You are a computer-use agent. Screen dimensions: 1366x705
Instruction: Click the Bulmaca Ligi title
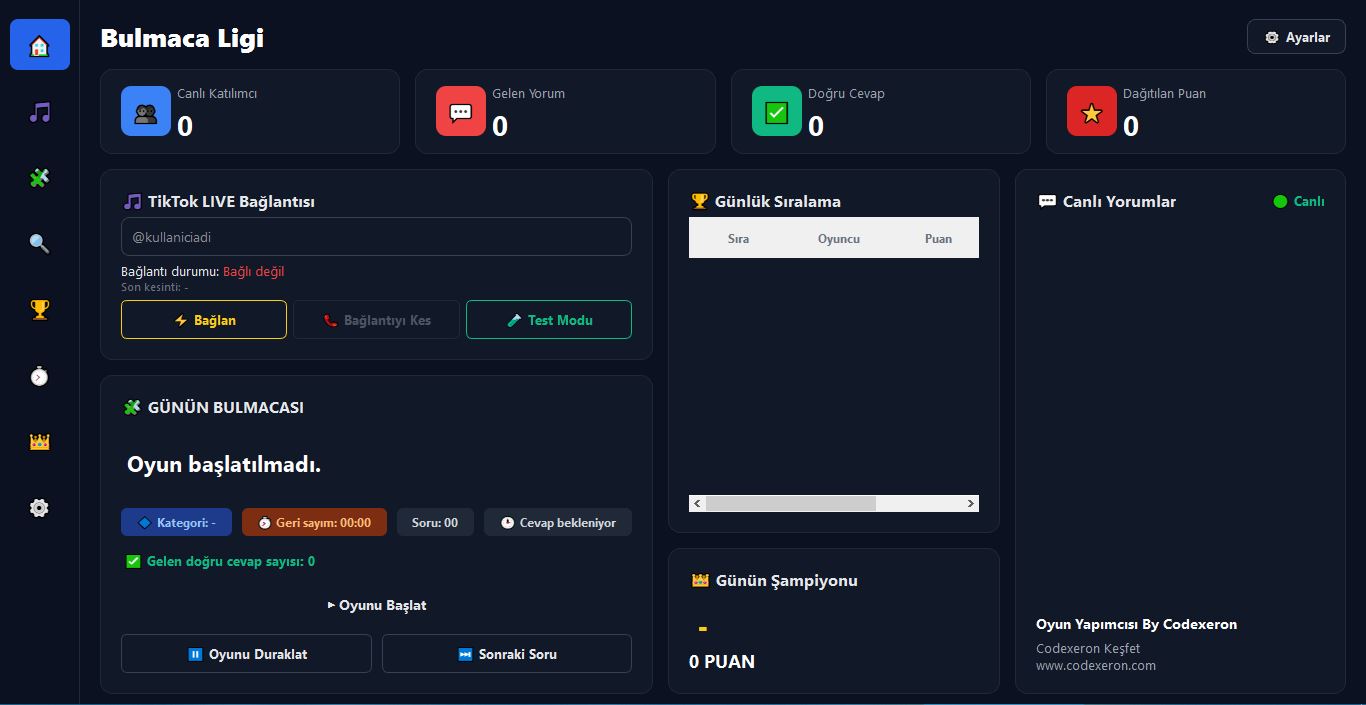pyautogui.click(x=182, y=38)
